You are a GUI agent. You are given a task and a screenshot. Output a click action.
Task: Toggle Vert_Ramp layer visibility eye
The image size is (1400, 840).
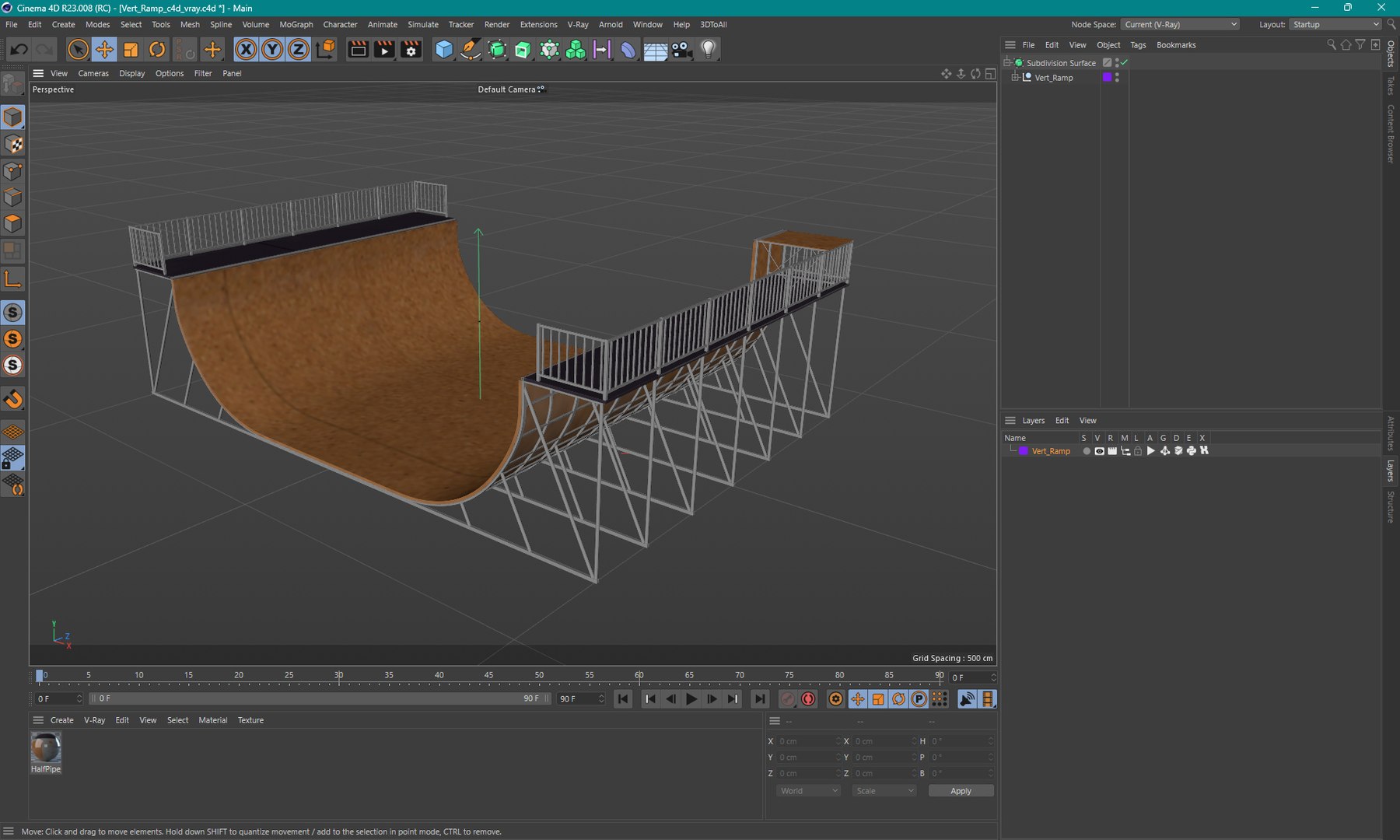click(1099, 451)
